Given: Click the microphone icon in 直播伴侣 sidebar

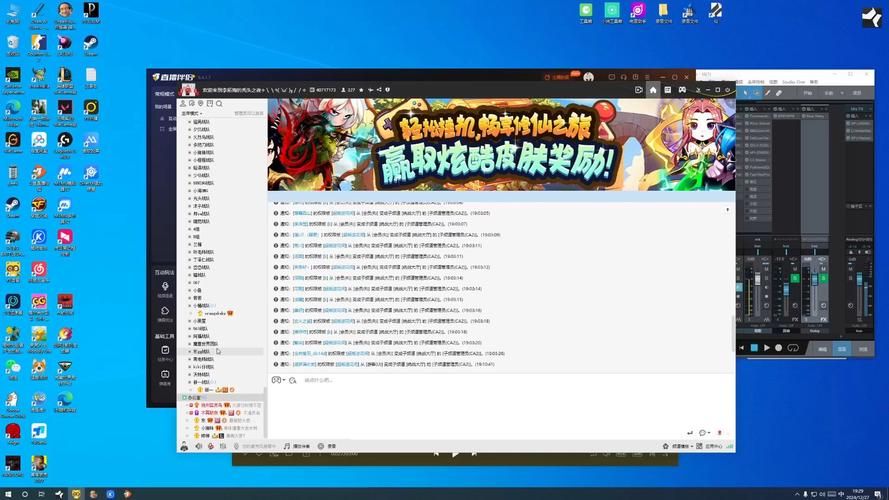Looking at the screenshot, I should point(165,286).
